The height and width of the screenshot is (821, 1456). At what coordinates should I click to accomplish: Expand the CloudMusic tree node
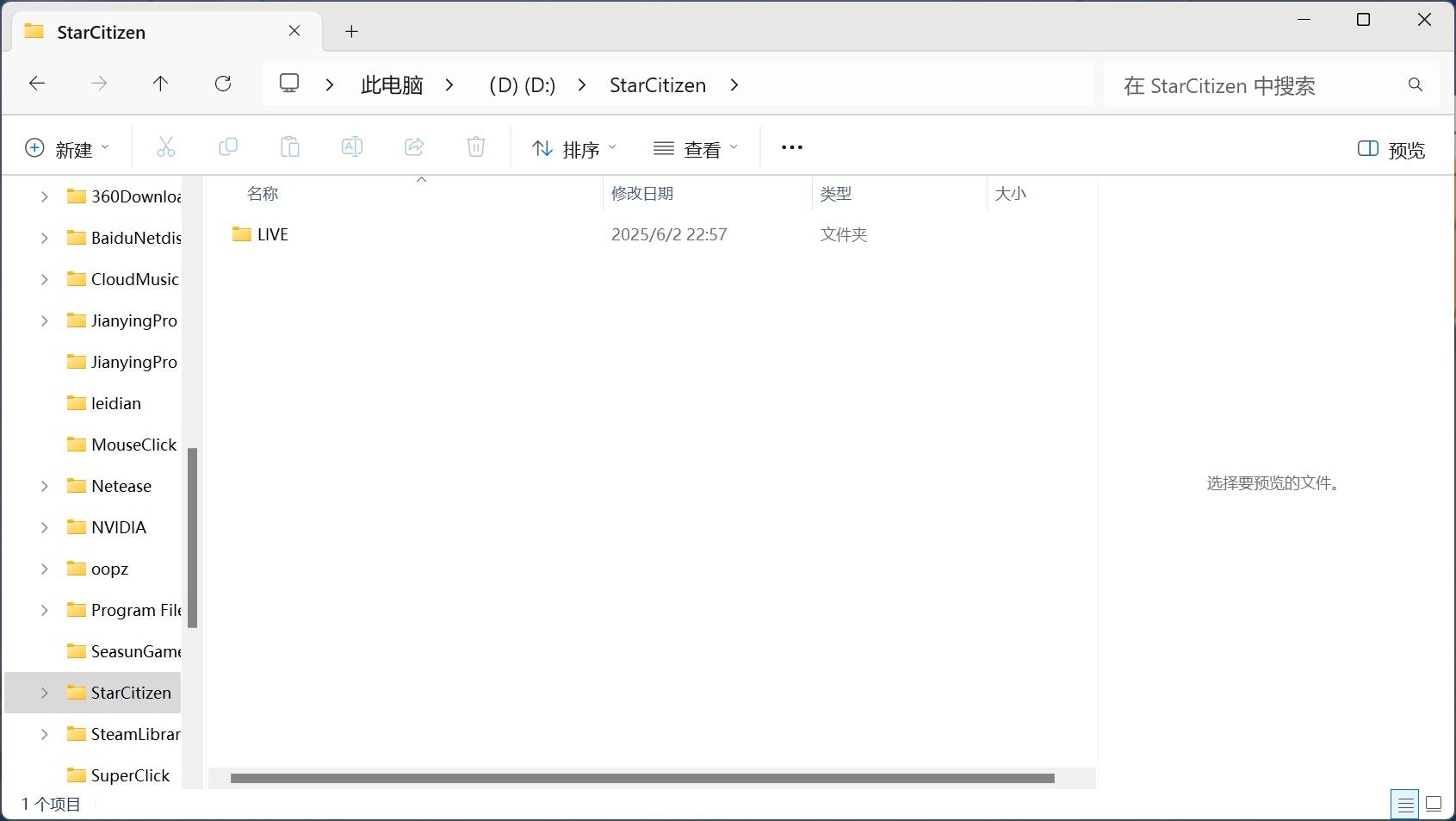coord(45,279)
